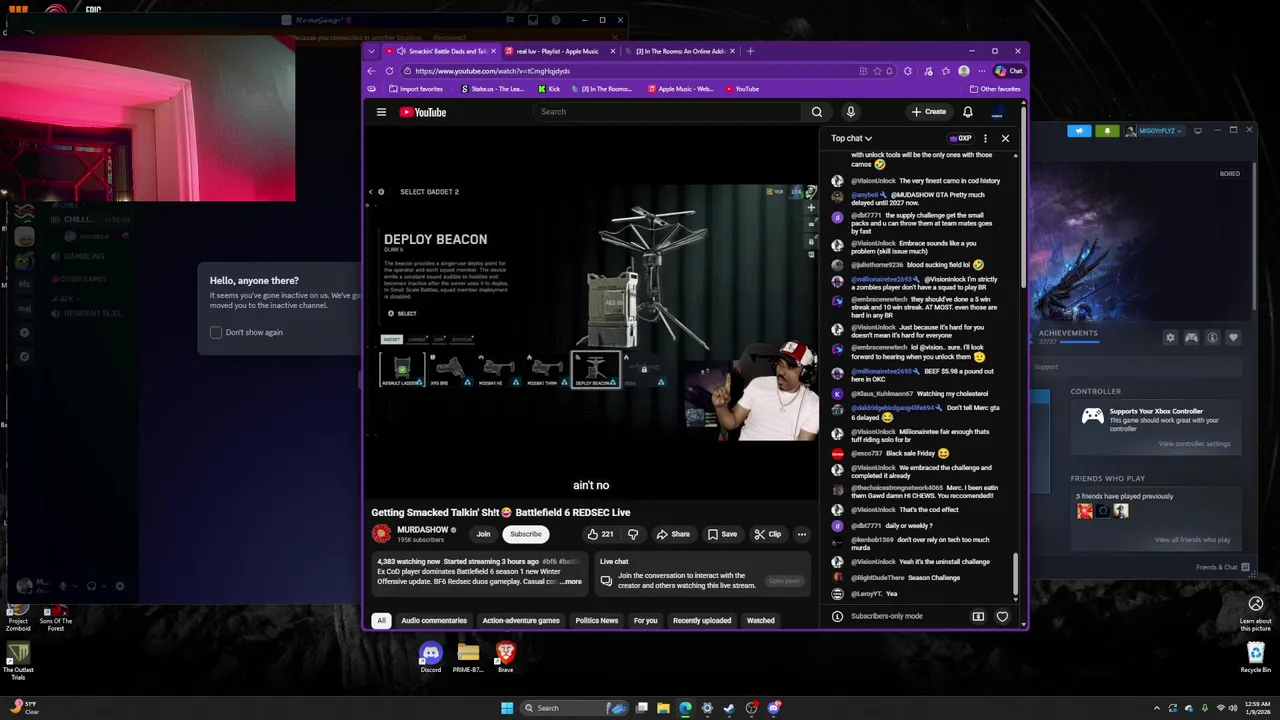
Task: Open Other favorites folder
Action: pos(995,89)
